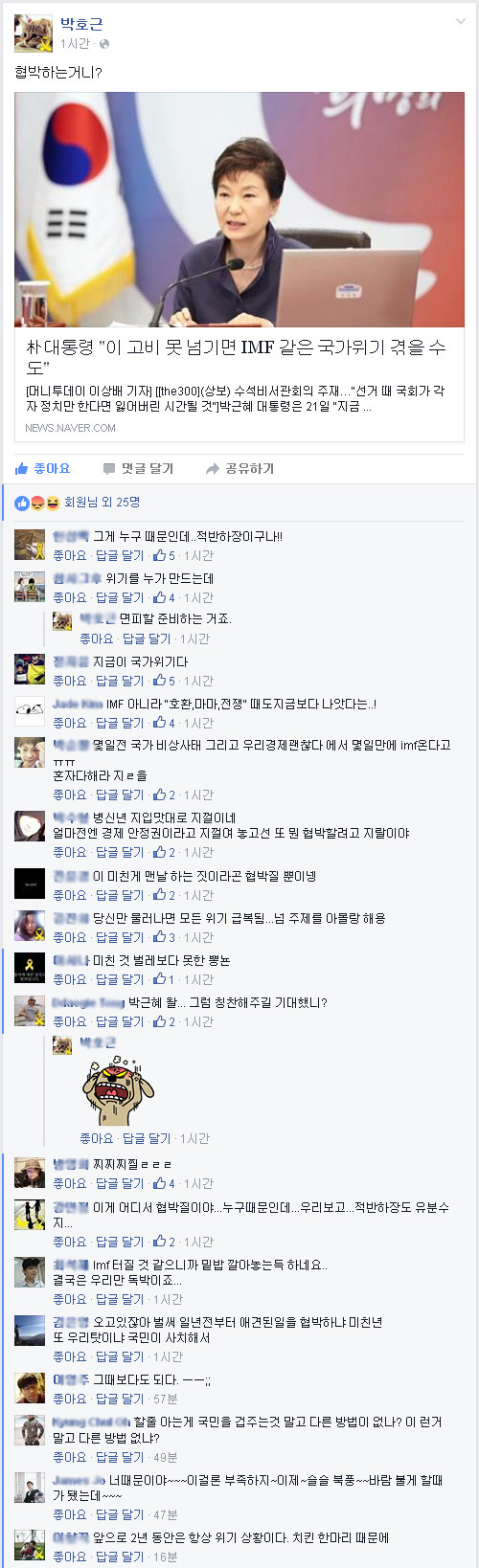Reply to the 면피할 준비하는 거죠 comment
Image resolution: width=479 pixels, height=1568 pixels.
(x=147, y=638)
